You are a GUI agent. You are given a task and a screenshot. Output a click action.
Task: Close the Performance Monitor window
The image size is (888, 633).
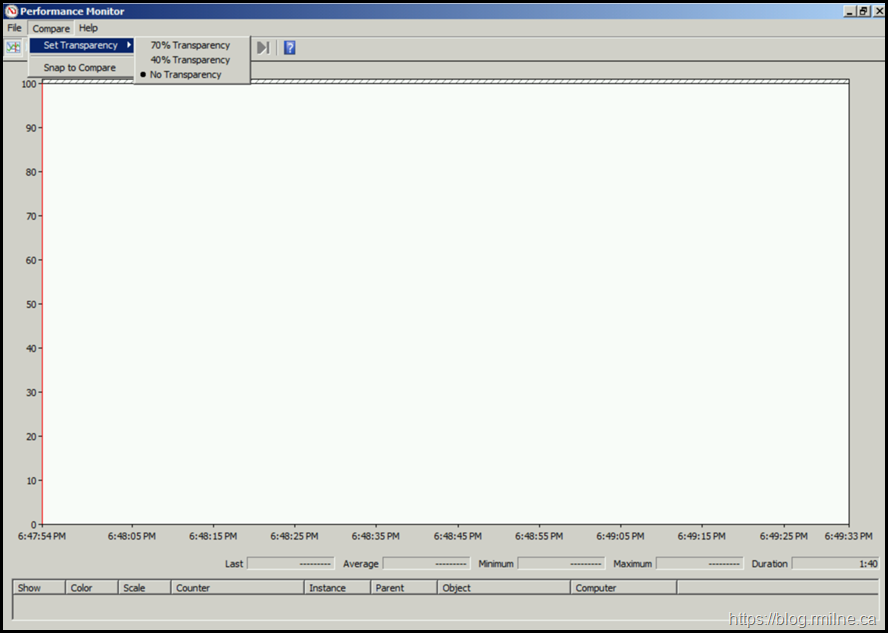click(x=878, y=11)
